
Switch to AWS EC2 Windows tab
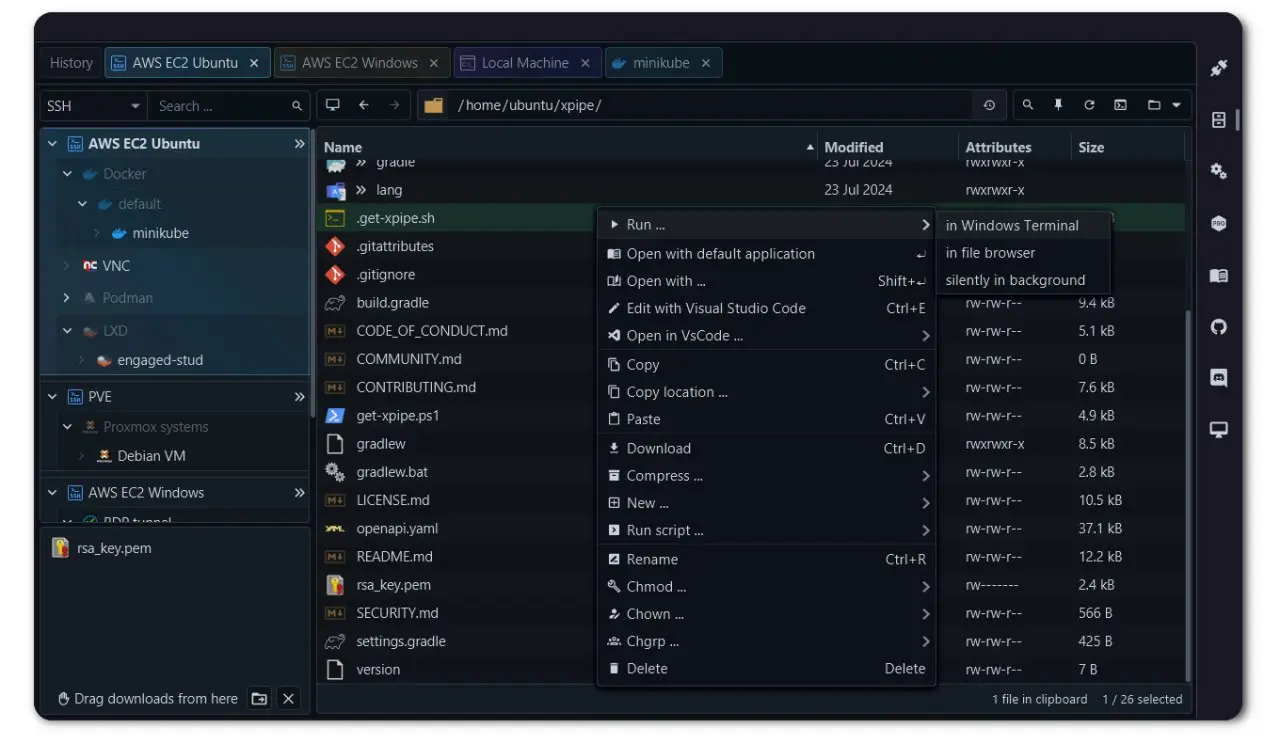pos(360,63)
